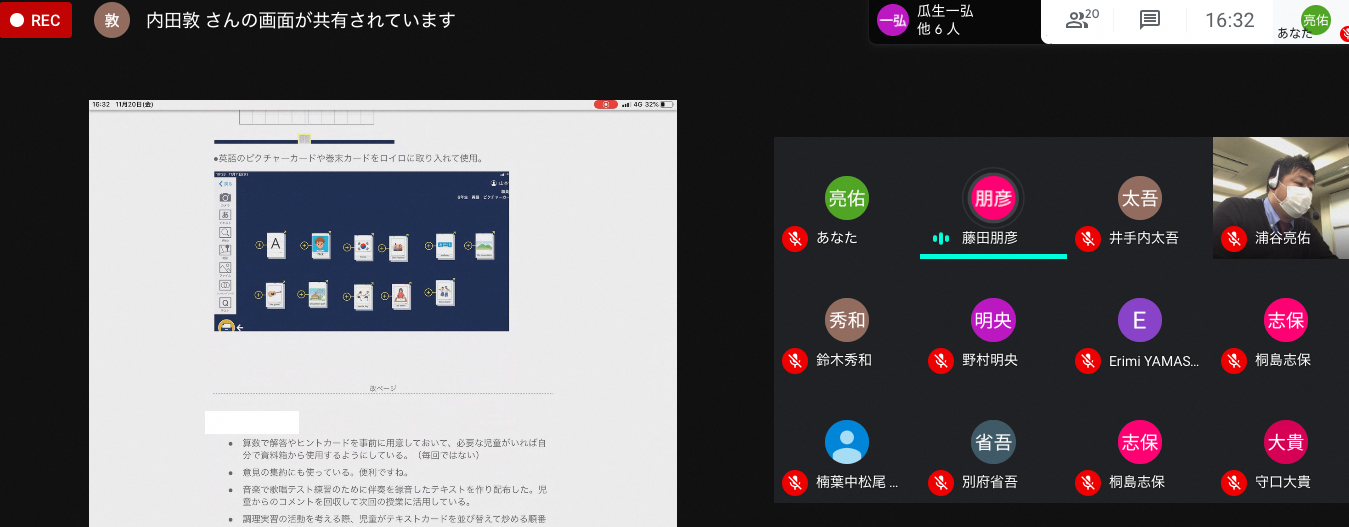Click the camera tool in shared LoiLoNote sidebar
The image size is (1349, 527).
click(x=225, y=198)
